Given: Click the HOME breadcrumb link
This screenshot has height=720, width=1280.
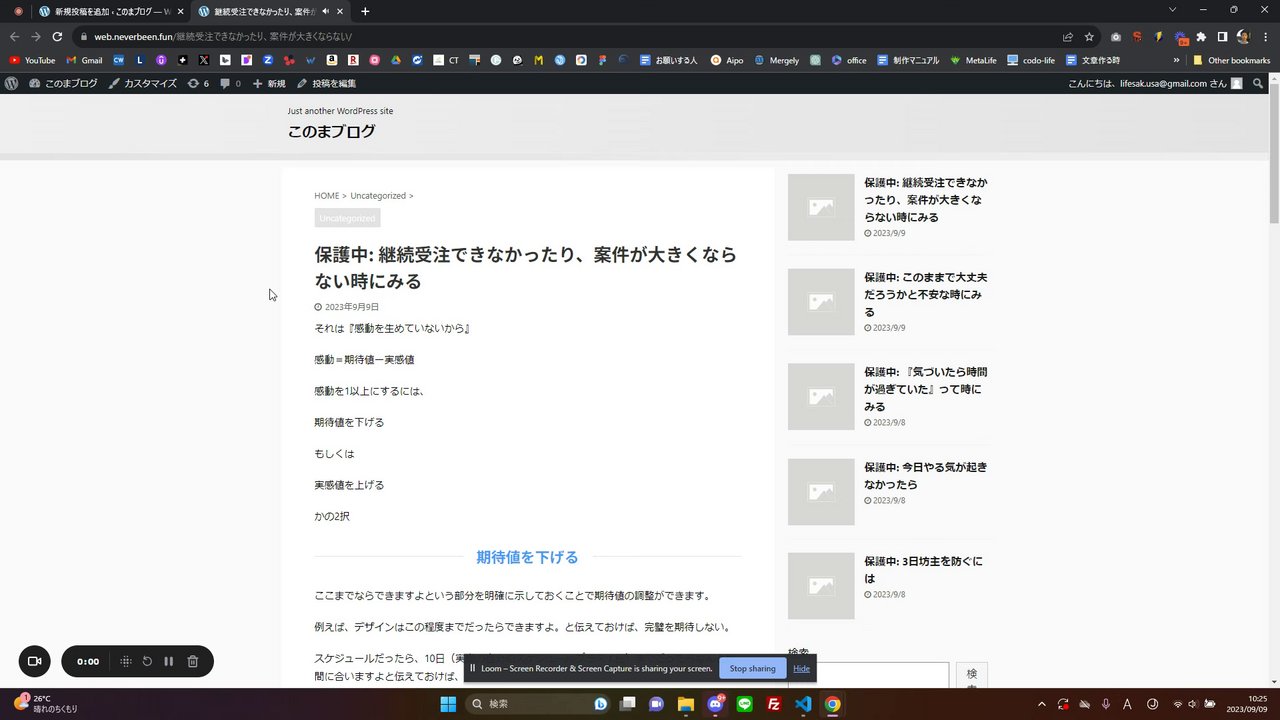Looking at the screenshot, I should coord(327,196).
